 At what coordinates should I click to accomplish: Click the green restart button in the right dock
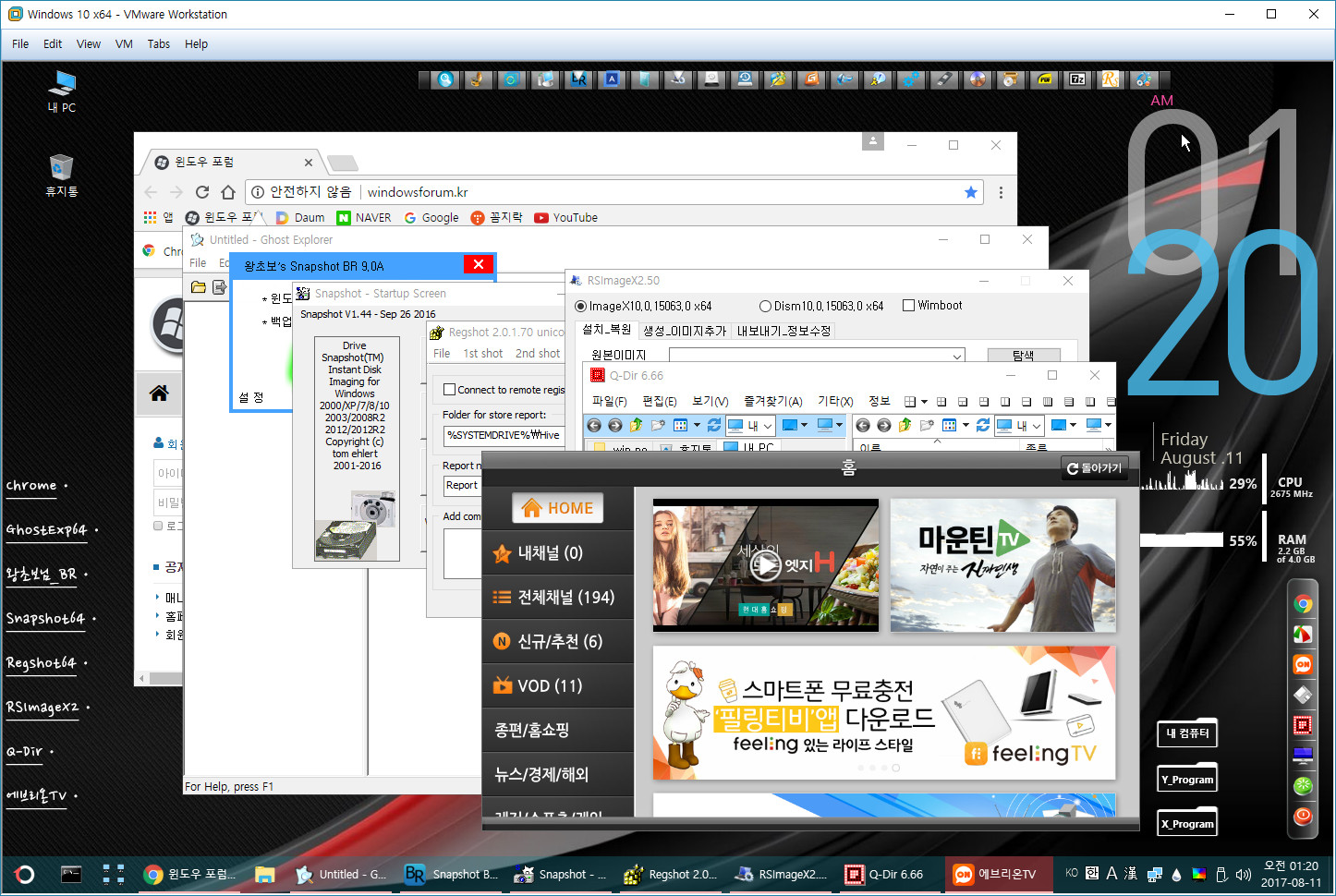click(1303, 785)
